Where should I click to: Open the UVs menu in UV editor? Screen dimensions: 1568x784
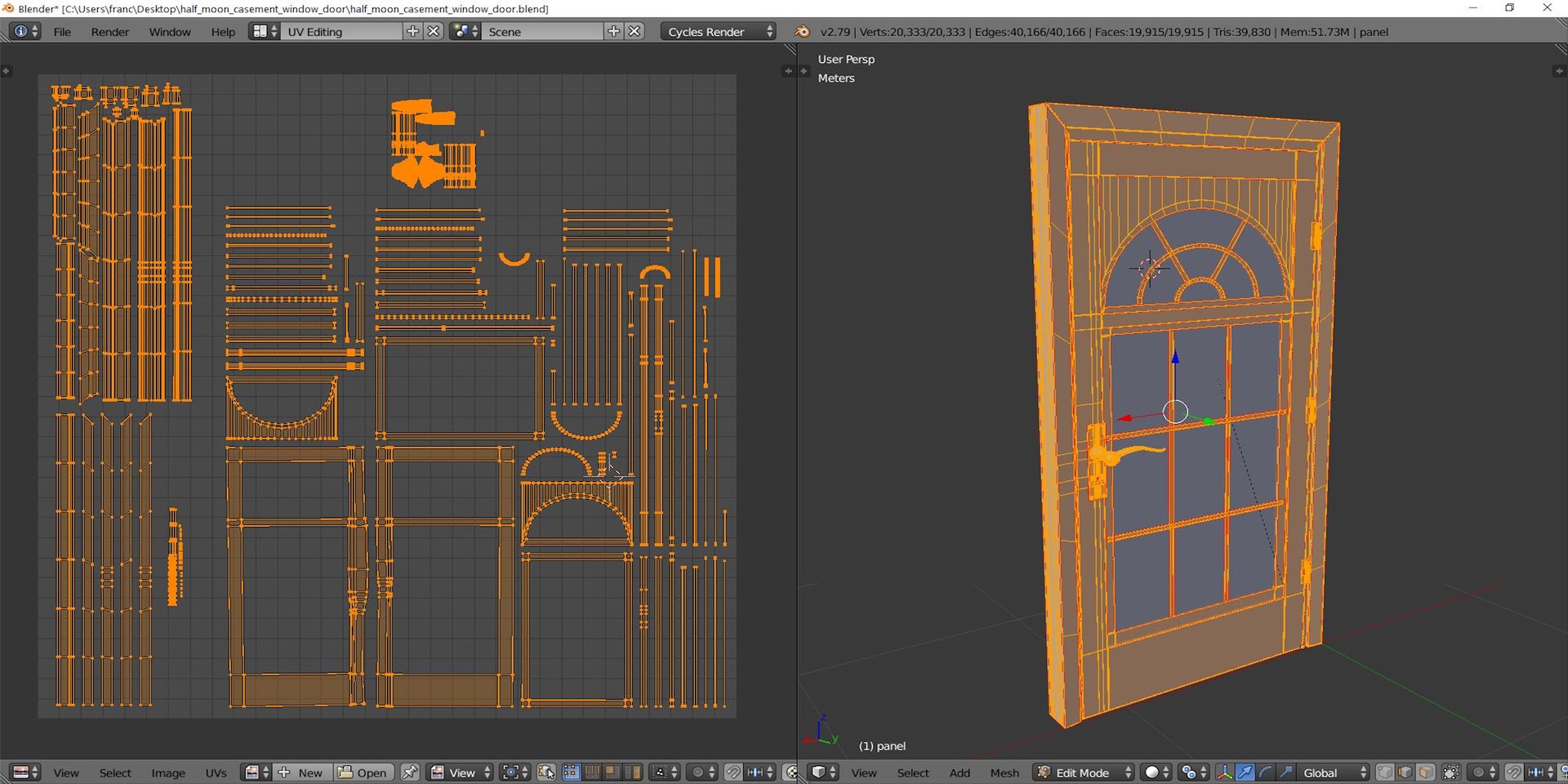(216, 773)
